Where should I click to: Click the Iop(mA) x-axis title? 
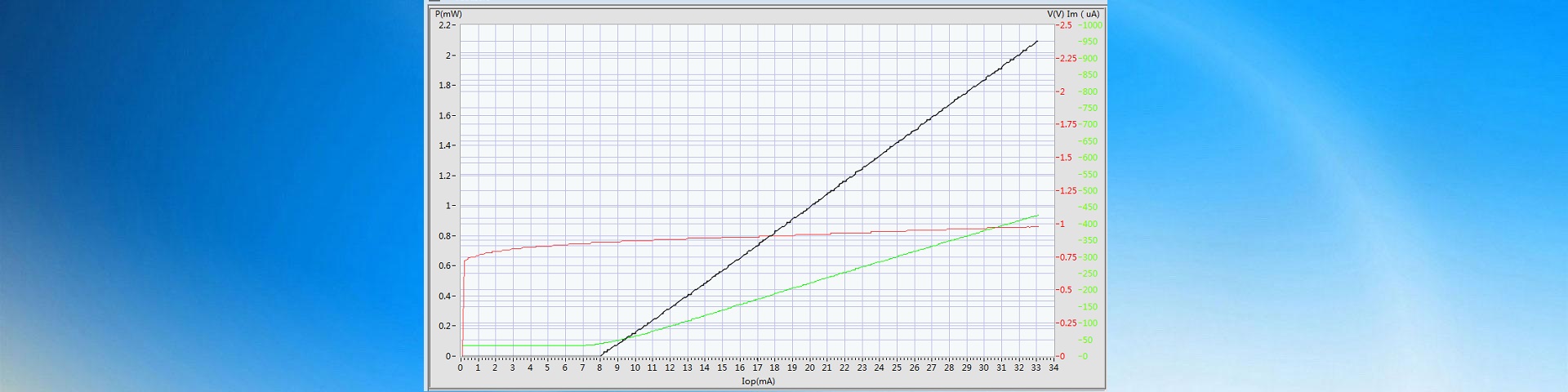(x=758, y=381)
